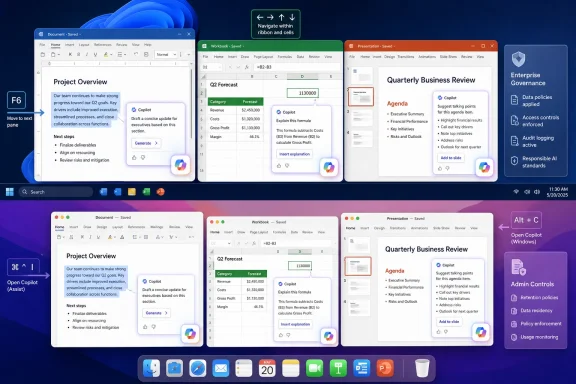Click Generate button in Windows Word Copilot card
576x384 pixels.
[x=146, y=143]
